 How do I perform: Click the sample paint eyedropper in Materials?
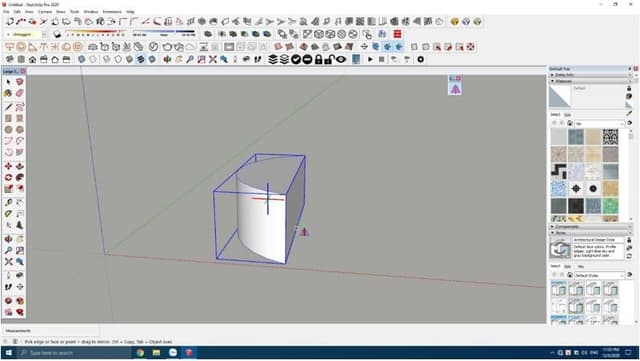629,114
